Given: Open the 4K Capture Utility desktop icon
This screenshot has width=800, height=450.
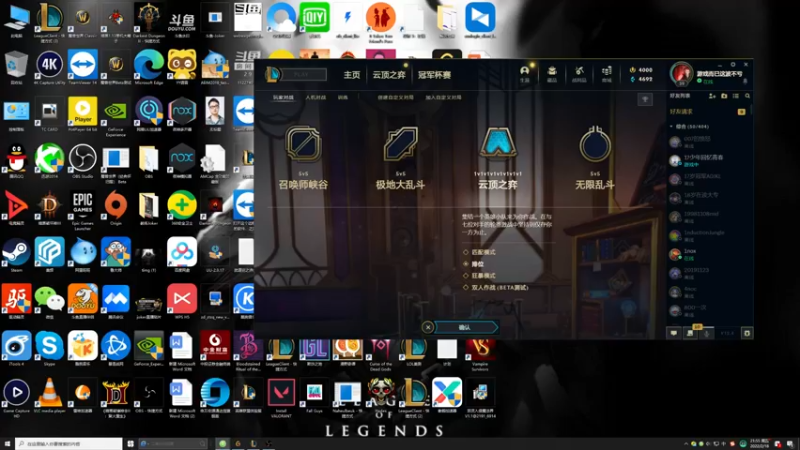Looking at the screenshot, I should point(49,67).
